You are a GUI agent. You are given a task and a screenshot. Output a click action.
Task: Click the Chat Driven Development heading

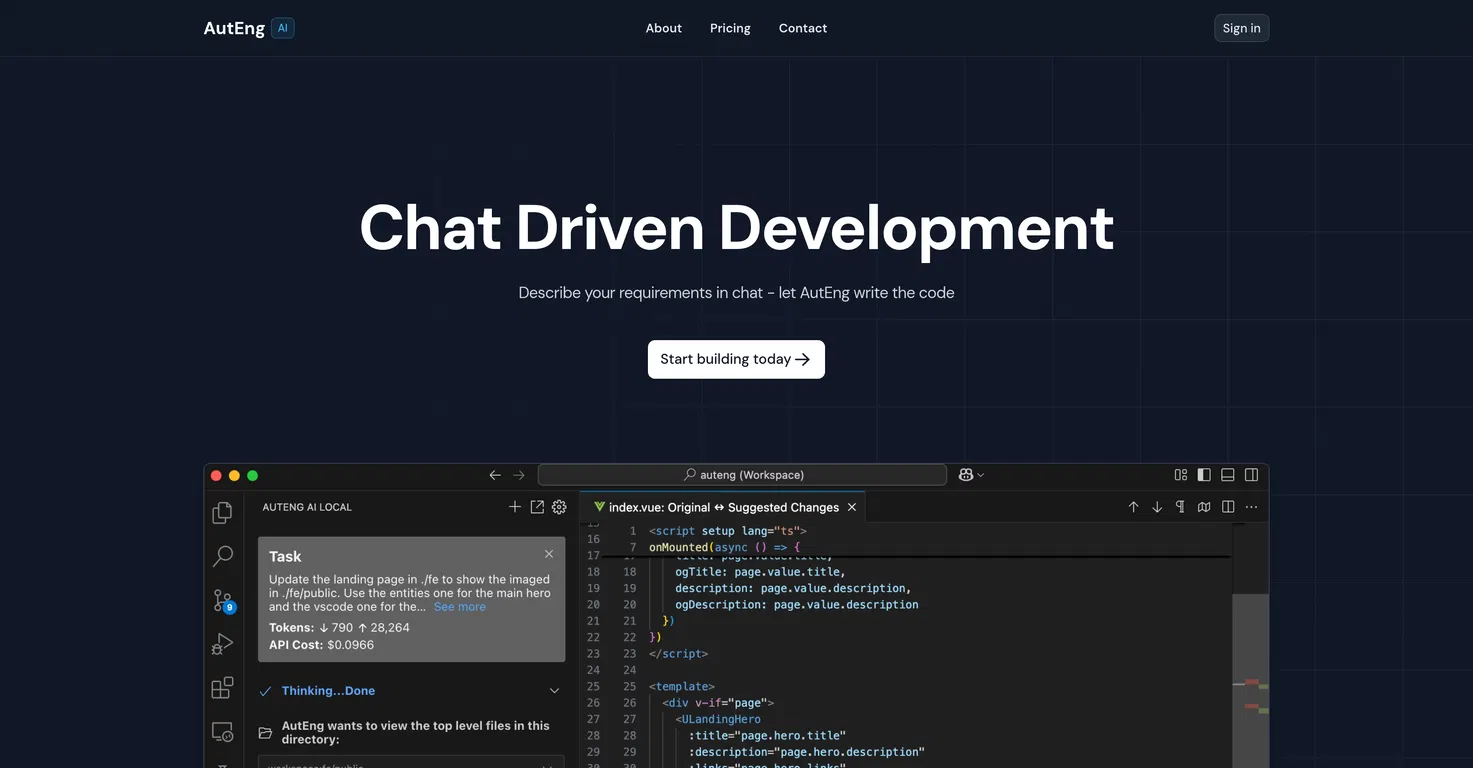(x=737, y=228)
